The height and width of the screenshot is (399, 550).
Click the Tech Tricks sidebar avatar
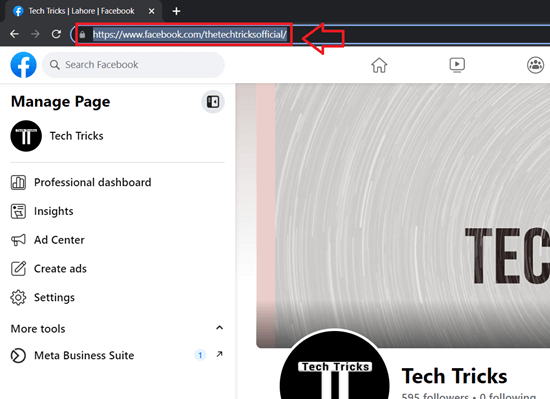26,136
